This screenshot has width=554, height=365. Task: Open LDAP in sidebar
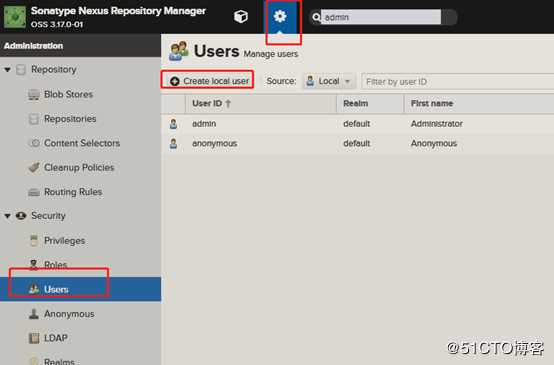(x=55, y=338)
